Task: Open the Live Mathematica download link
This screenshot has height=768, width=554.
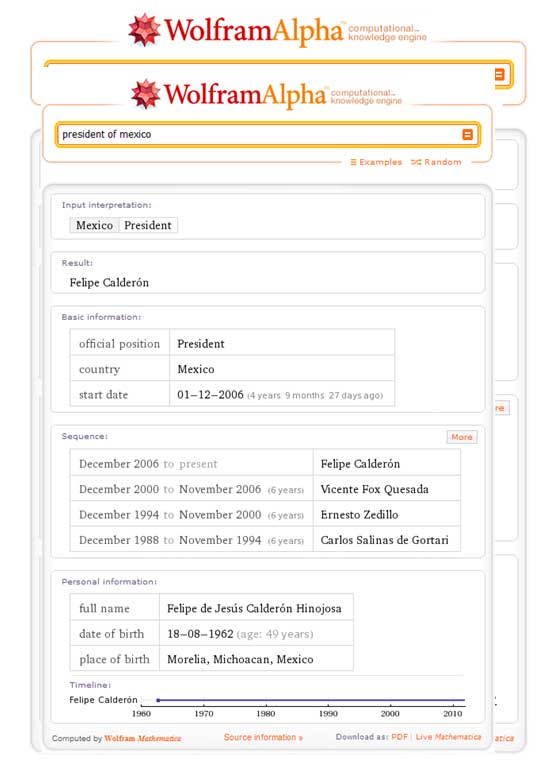Action: [448, 737]
